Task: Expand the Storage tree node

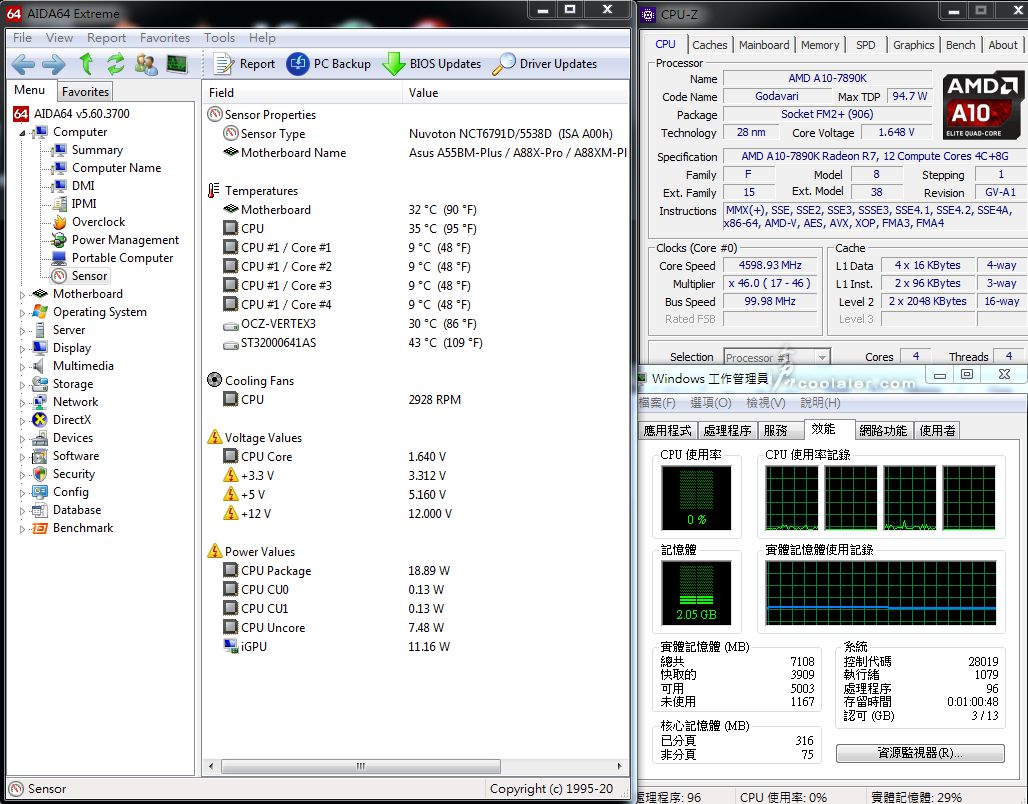Action: coord(23,385)
